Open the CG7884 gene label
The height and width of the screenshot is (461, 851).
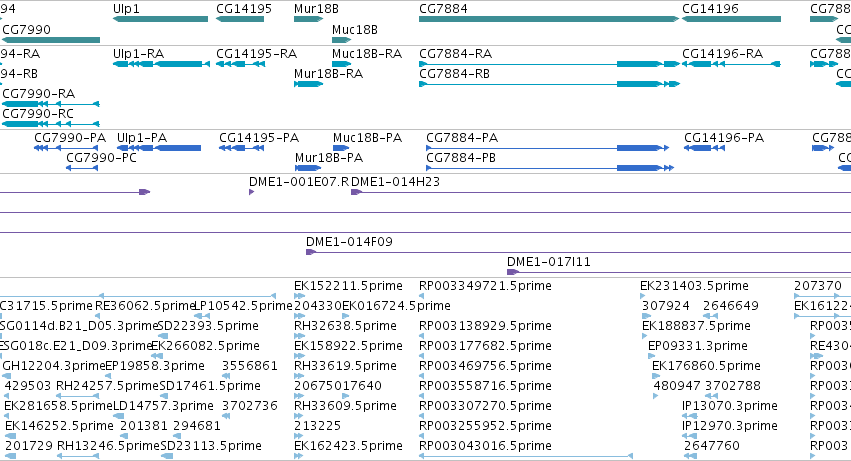443,9
